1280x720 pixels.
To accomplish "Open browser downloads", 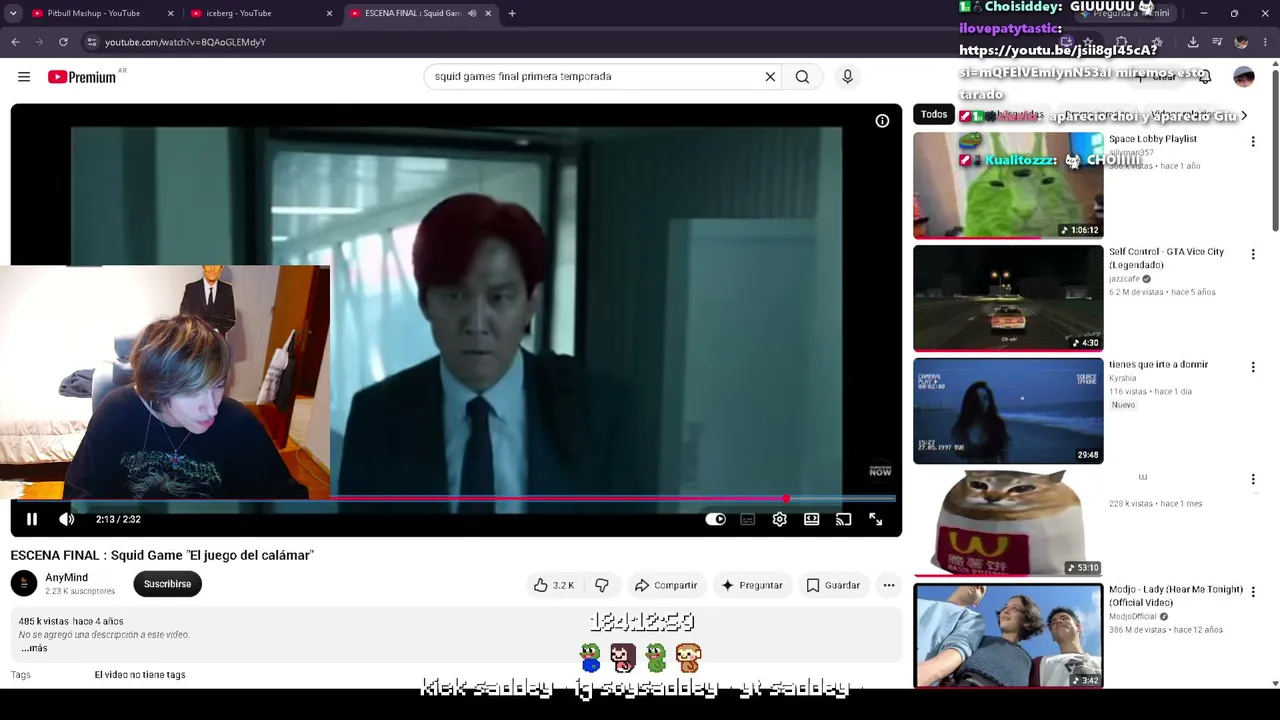I will tap(1193, 42).
